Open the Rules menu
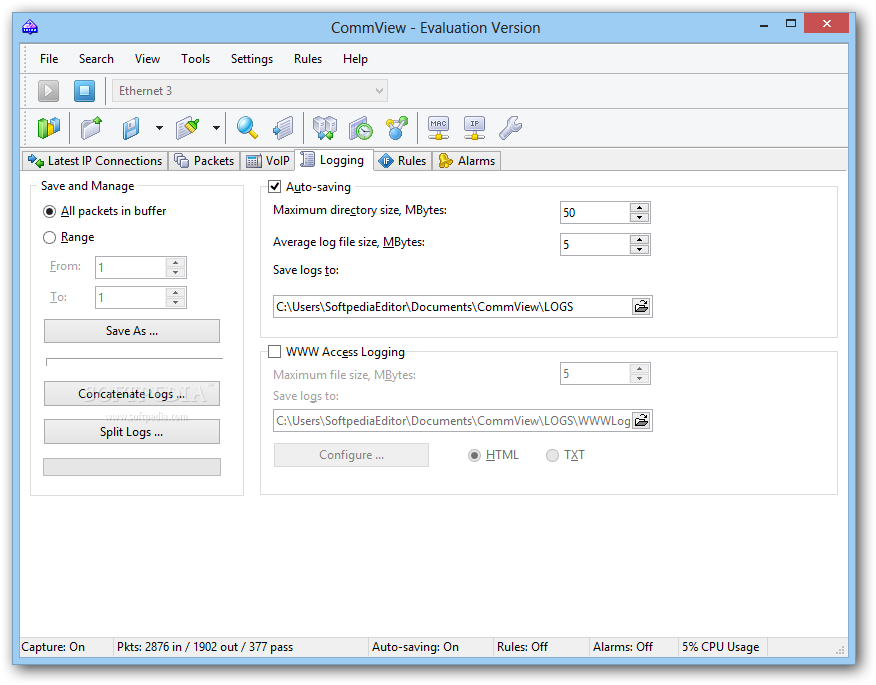This screenshot has width=876, height=685. point(308,59)
